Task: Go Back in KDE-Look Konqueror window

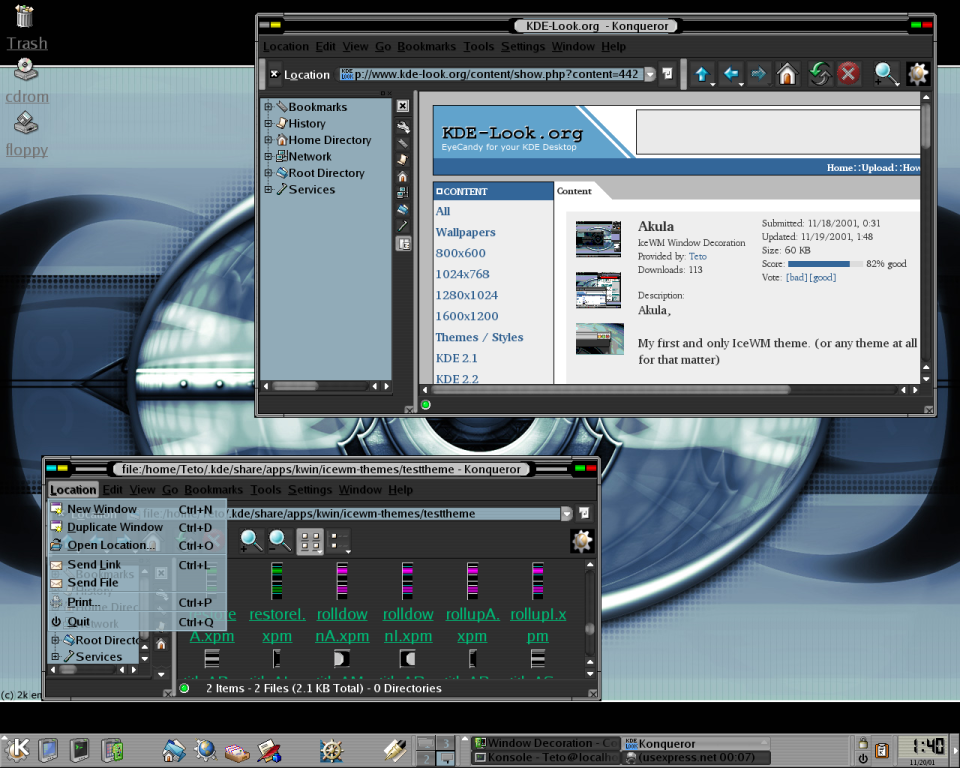Action: click(731, 75)
